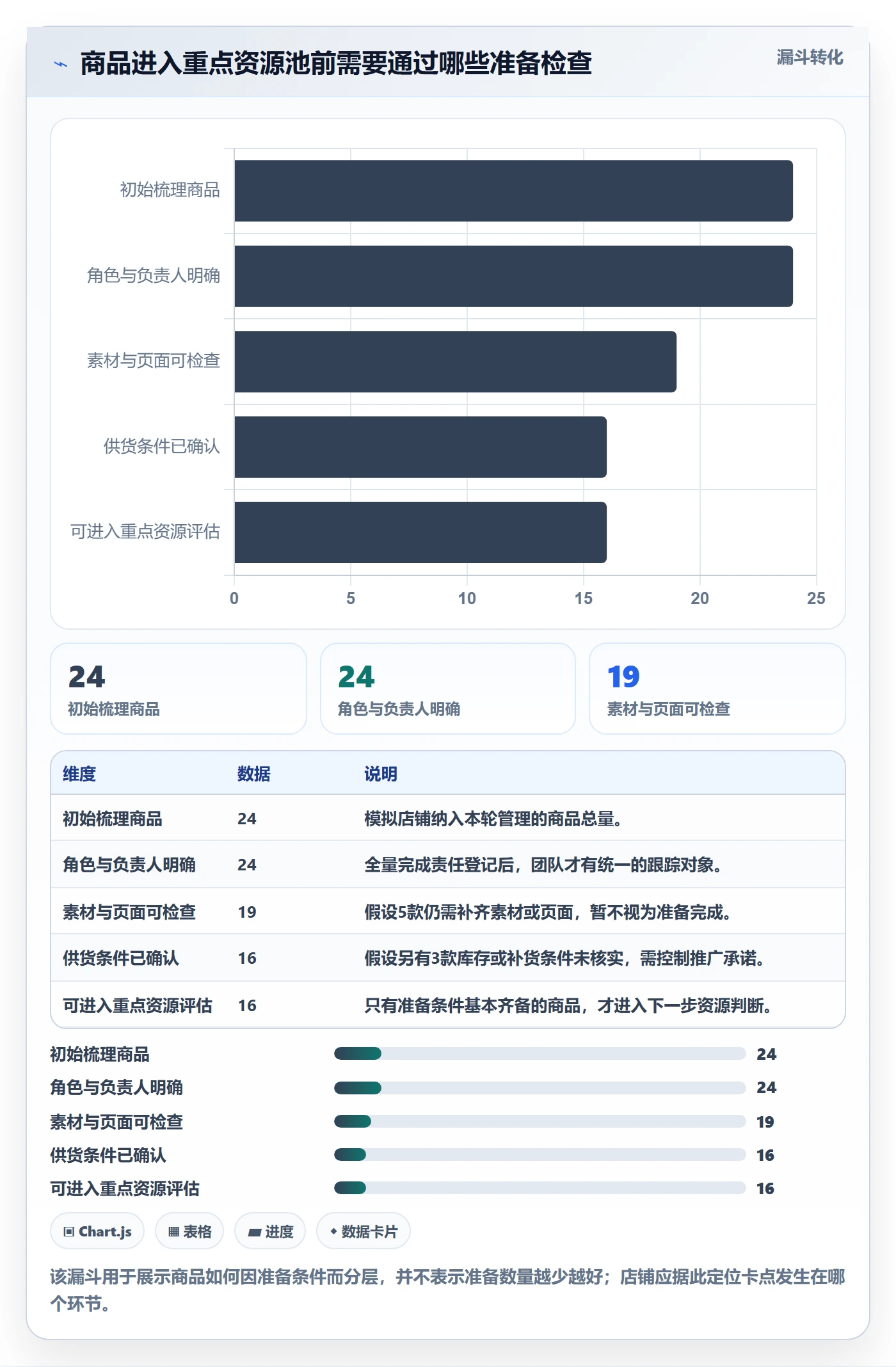
Task: Click the 假设另有3款库存 description
Action: (564, 958)
